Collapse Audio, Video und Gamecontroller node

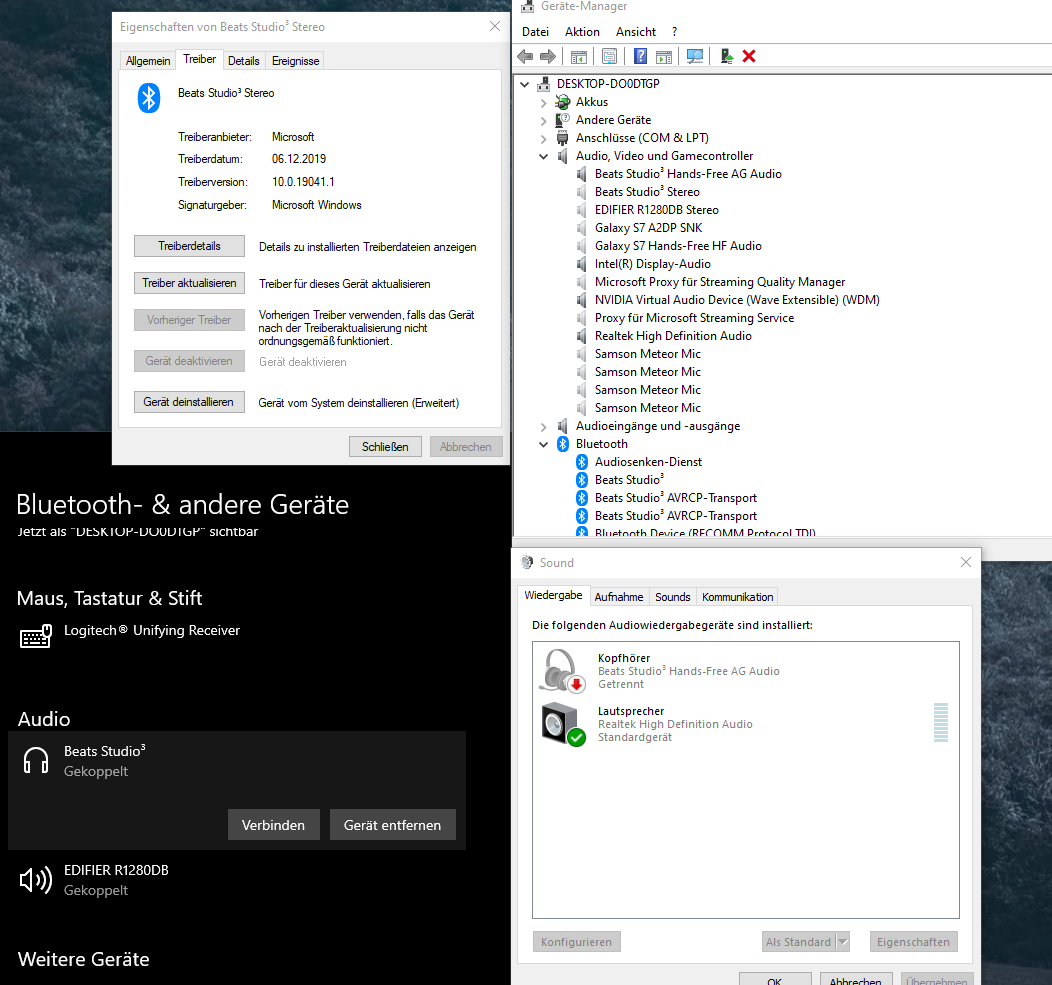point(543,156)
